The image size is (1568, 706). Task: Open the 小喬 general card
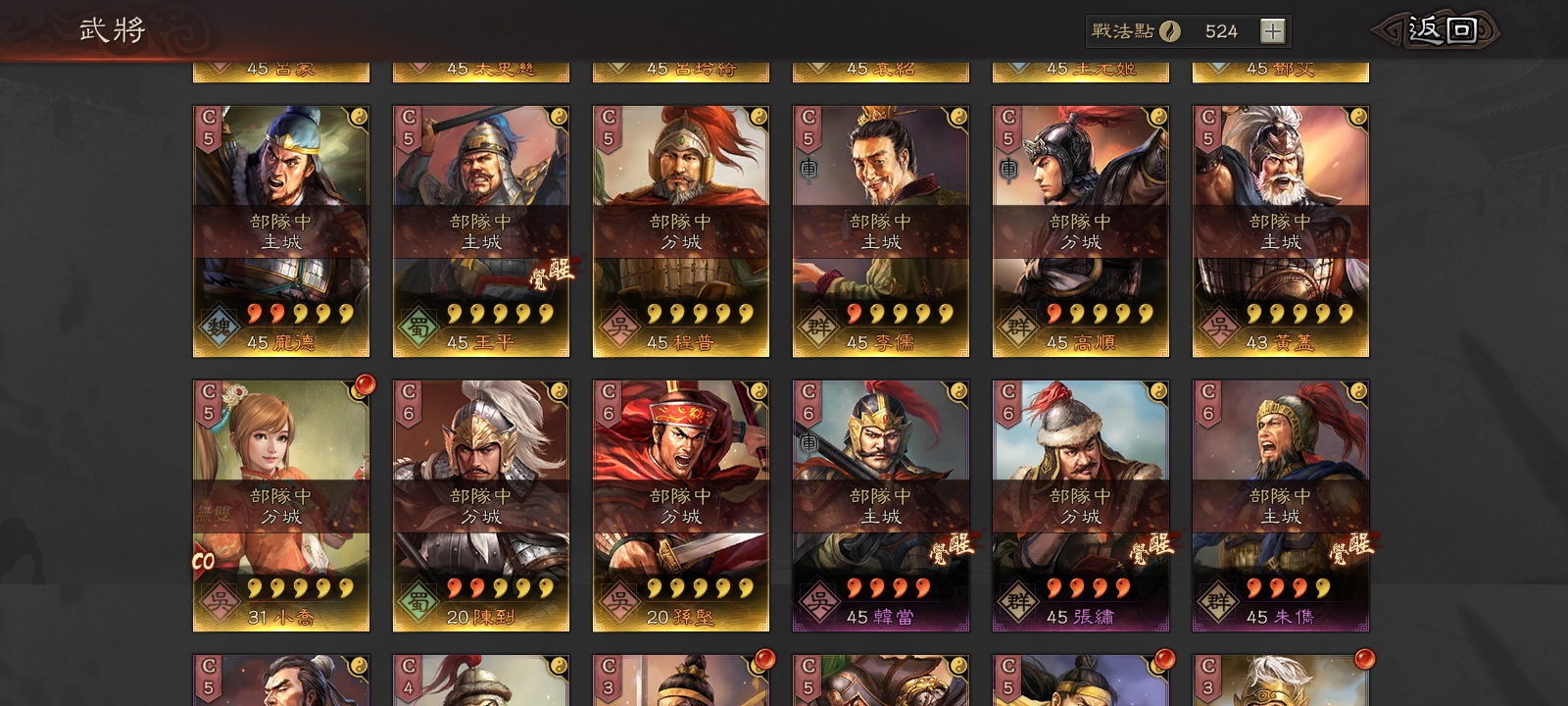(x=281, y=506)
